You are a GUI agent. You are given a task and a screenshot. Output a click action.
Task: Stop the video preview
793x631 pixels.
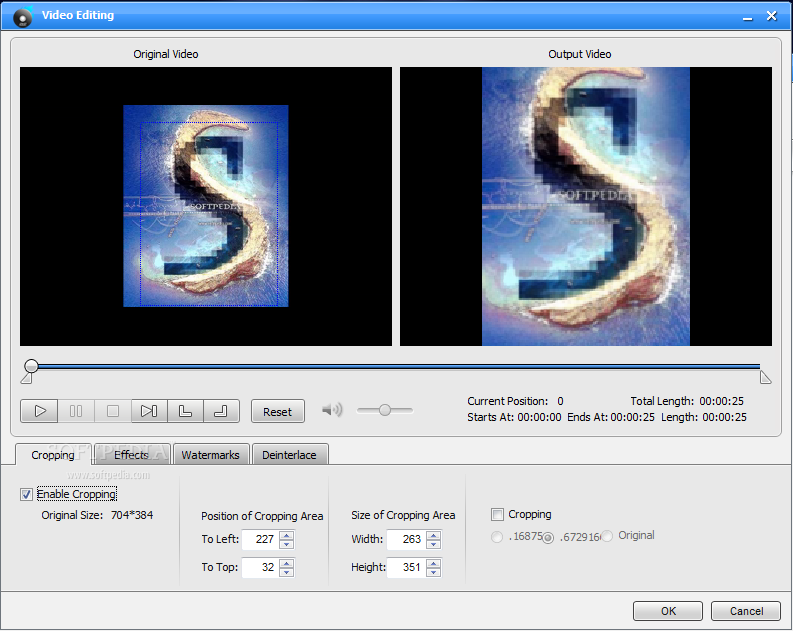coord(113,411)
